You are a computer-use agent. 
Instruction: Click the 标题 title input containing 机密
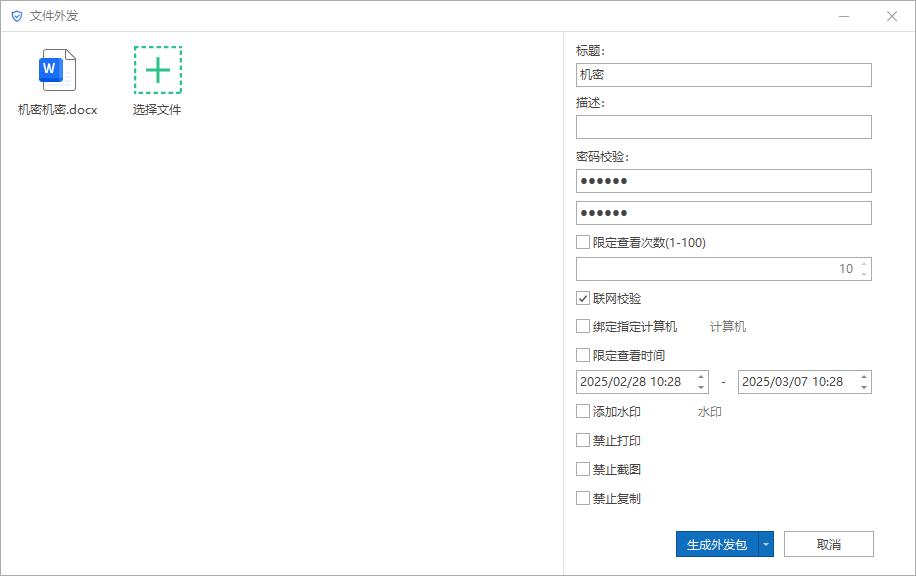click(x=724, y=74)
